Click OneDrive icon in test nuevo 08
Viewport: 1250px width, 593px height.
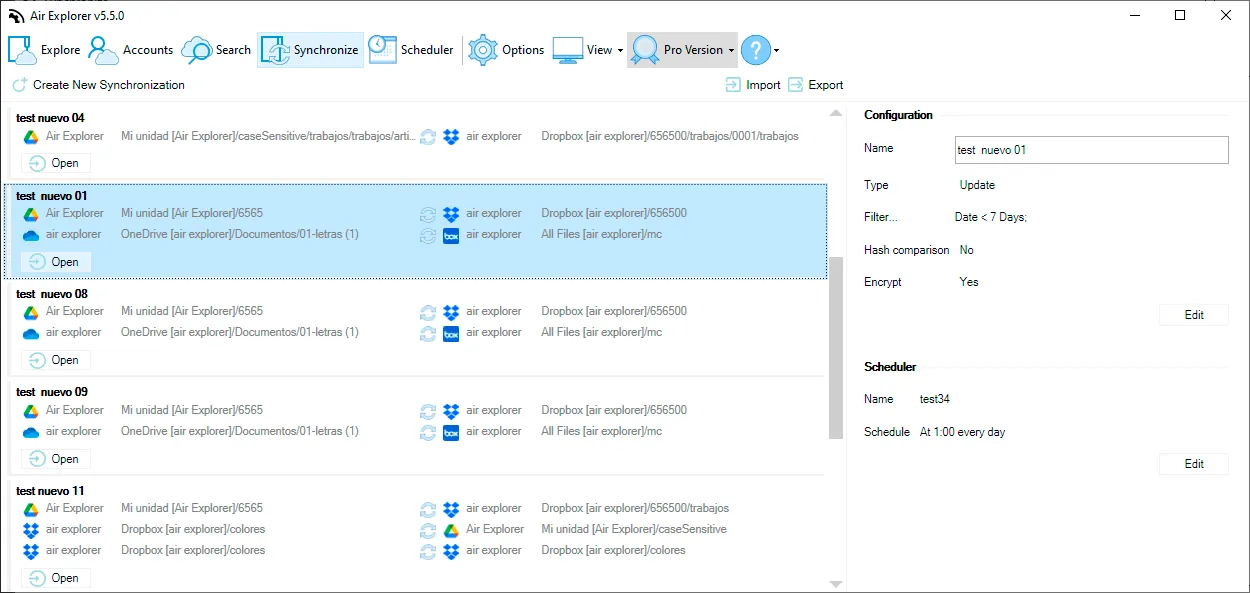pos(31,333)
